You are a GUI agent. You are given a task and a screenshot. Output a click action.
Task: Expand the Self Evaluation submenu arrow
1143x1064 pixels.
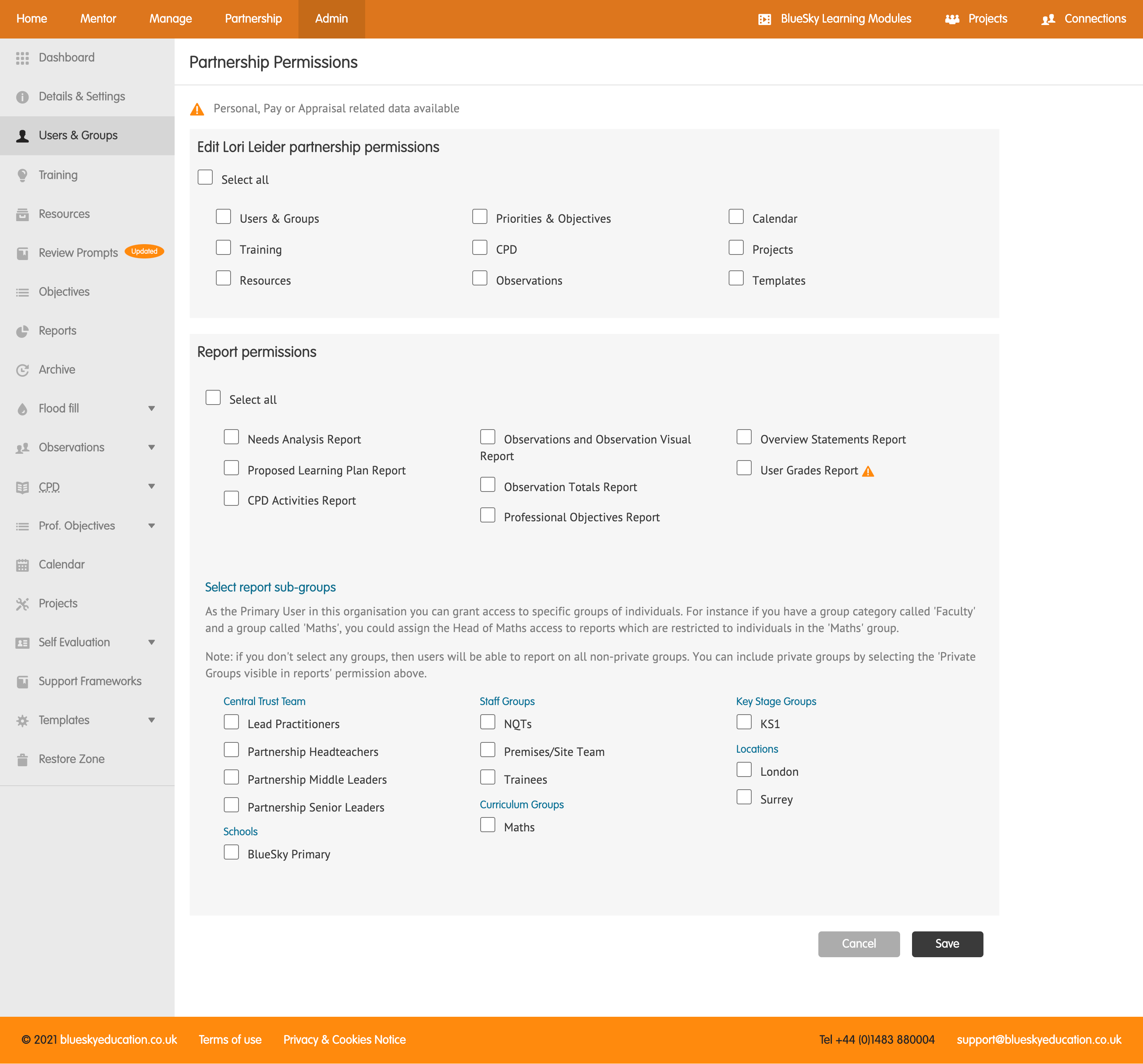[x=152, y=643]
